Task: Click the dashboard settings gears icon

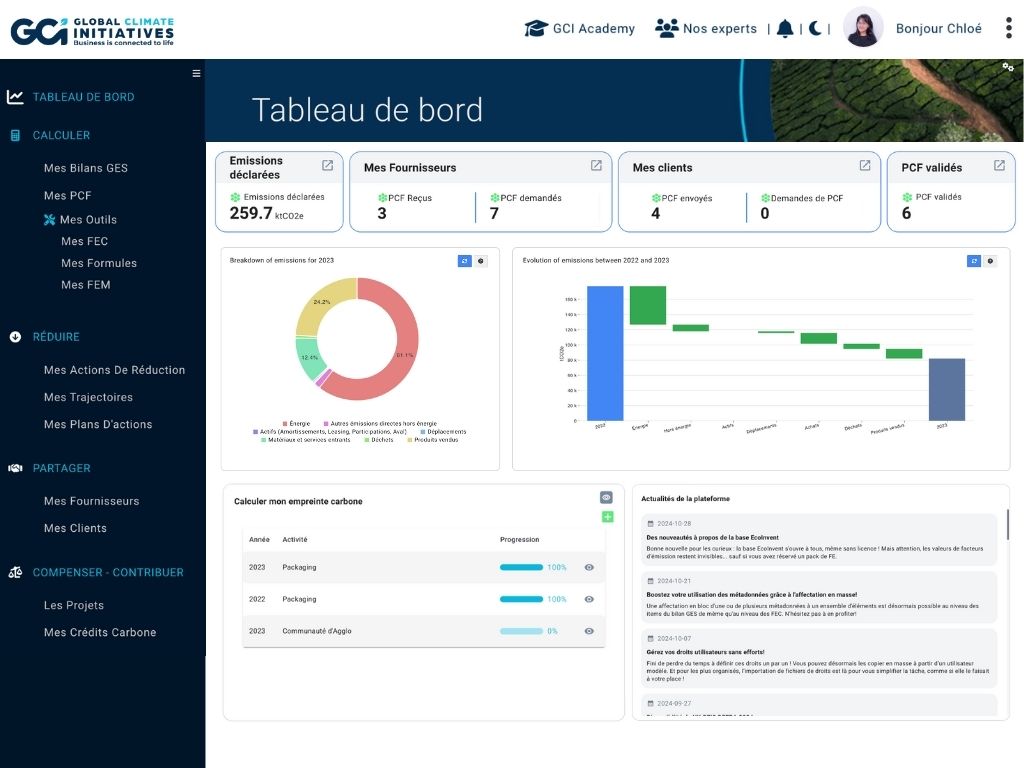Action: pos(1007,67)
